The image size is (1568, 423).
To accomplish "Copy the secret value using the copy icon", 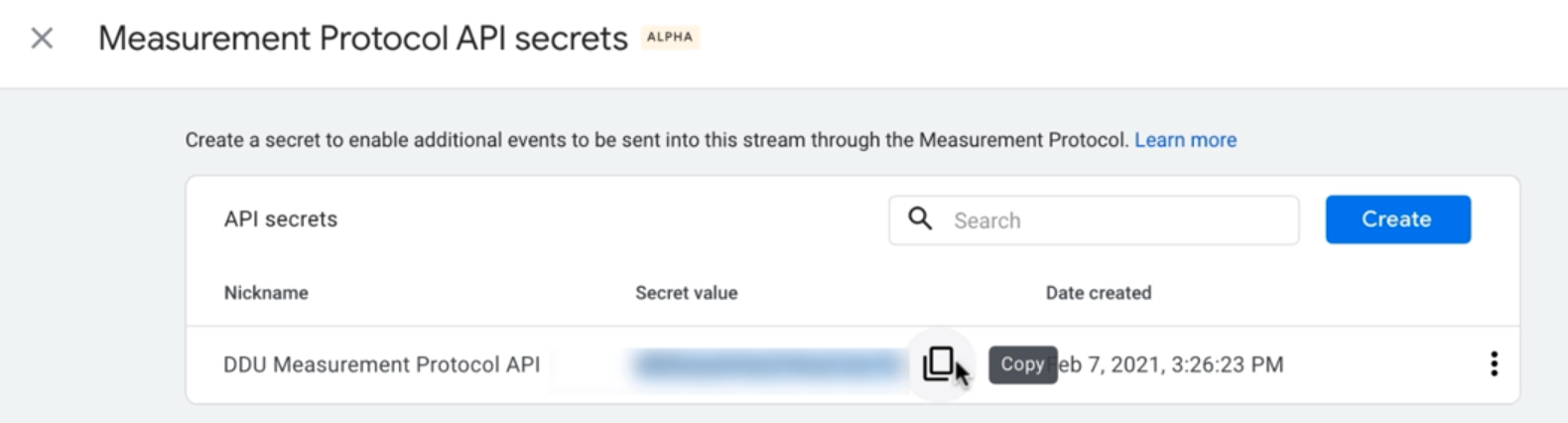I will click(x=938, y=364).
